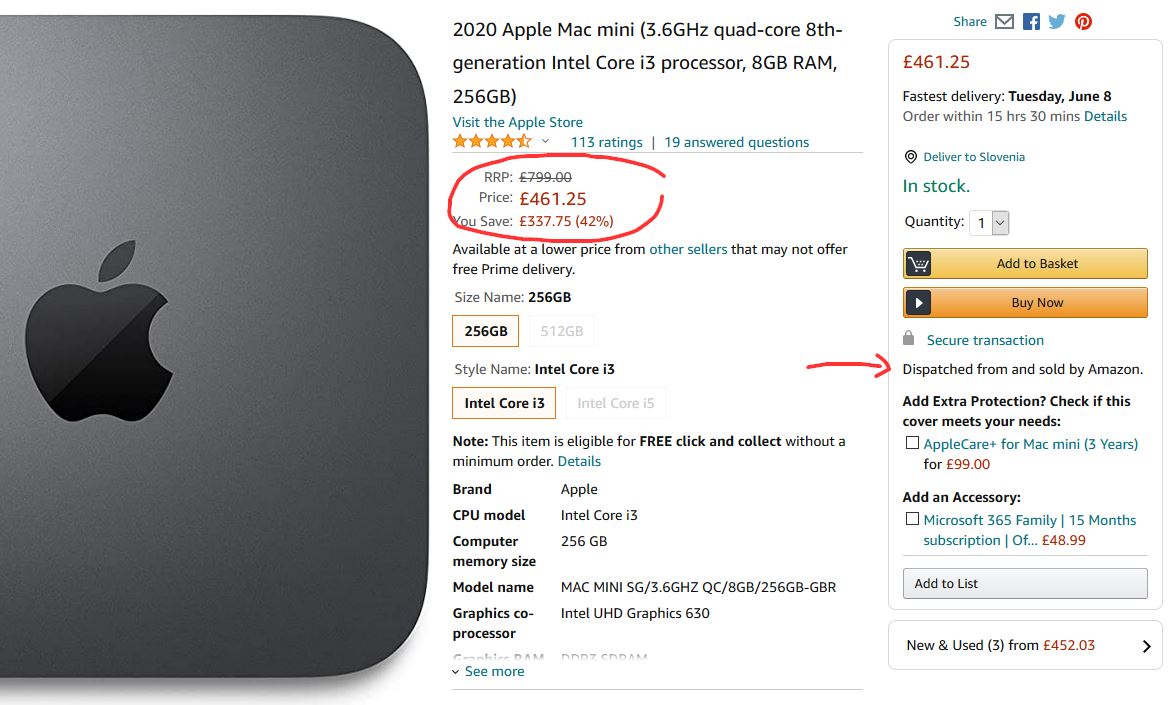This screenshot has height=705, width=1176.
Task: Click the star rating icons
Action: (x=491, y=142)
